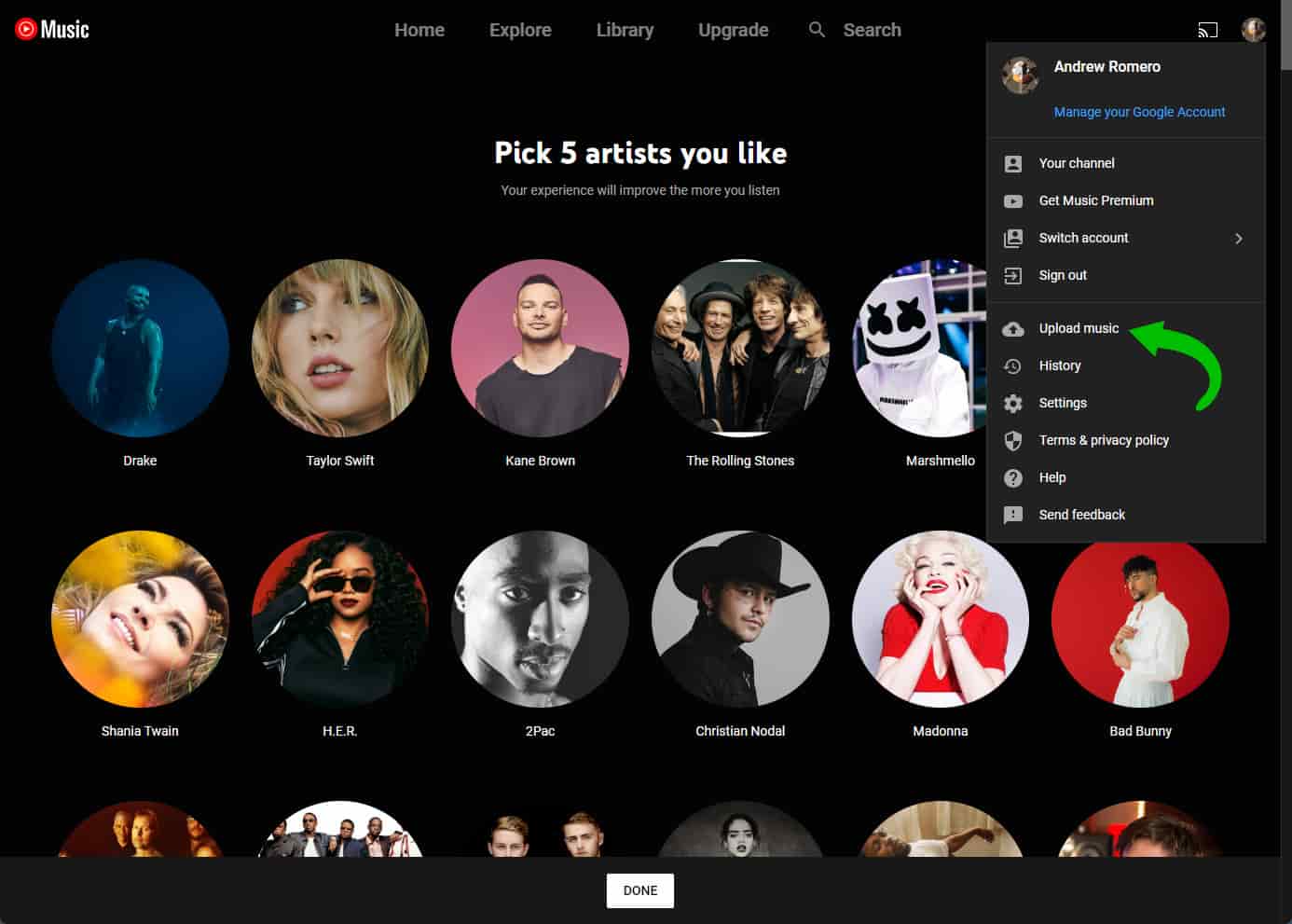Click the Cast icon in the top bar
1292x924 pixels.
pyautogui.click(x=1208, y=30)
